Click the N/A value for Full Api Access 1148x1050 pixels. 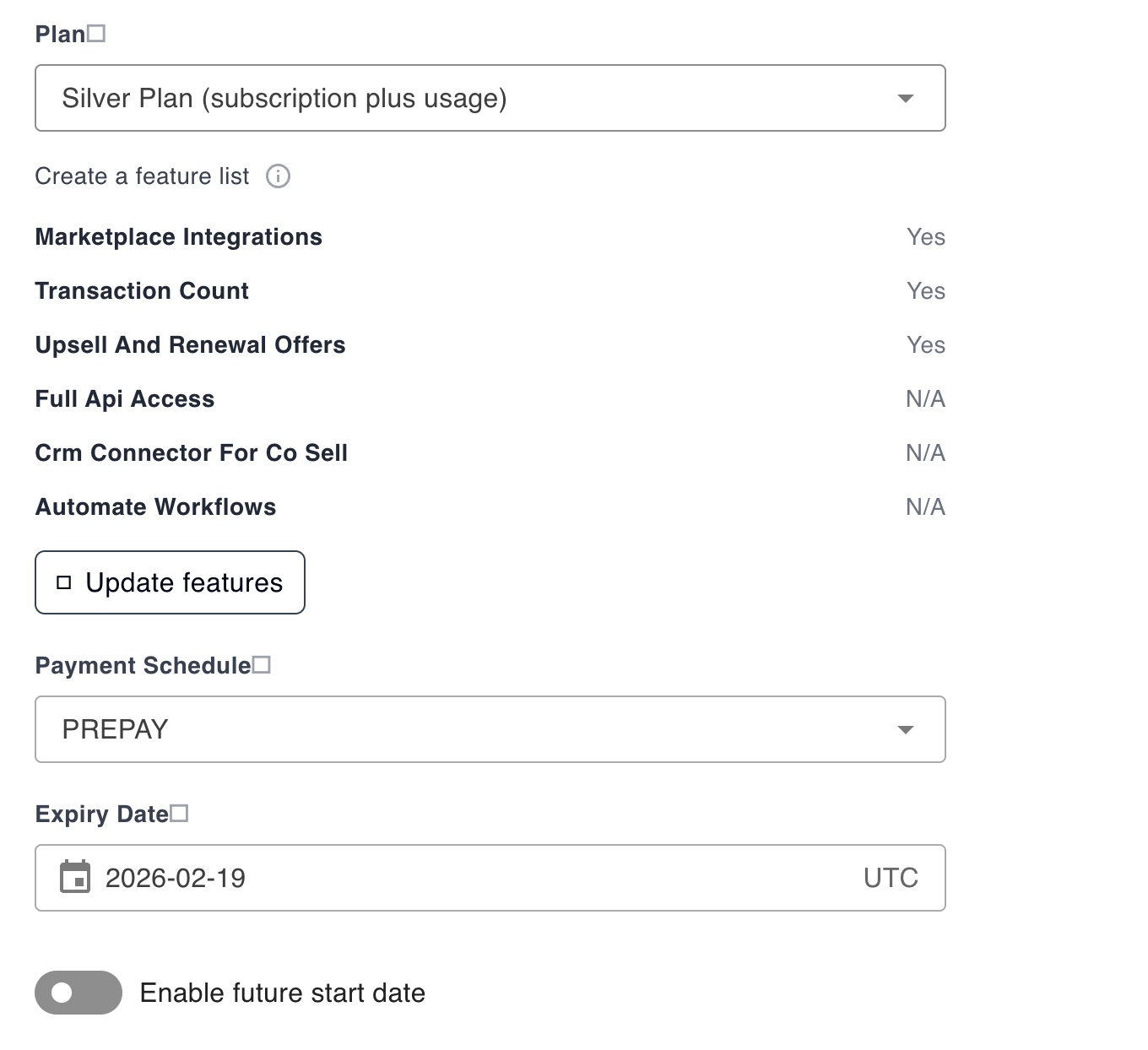pyautogui.click(x=925, y=398)
